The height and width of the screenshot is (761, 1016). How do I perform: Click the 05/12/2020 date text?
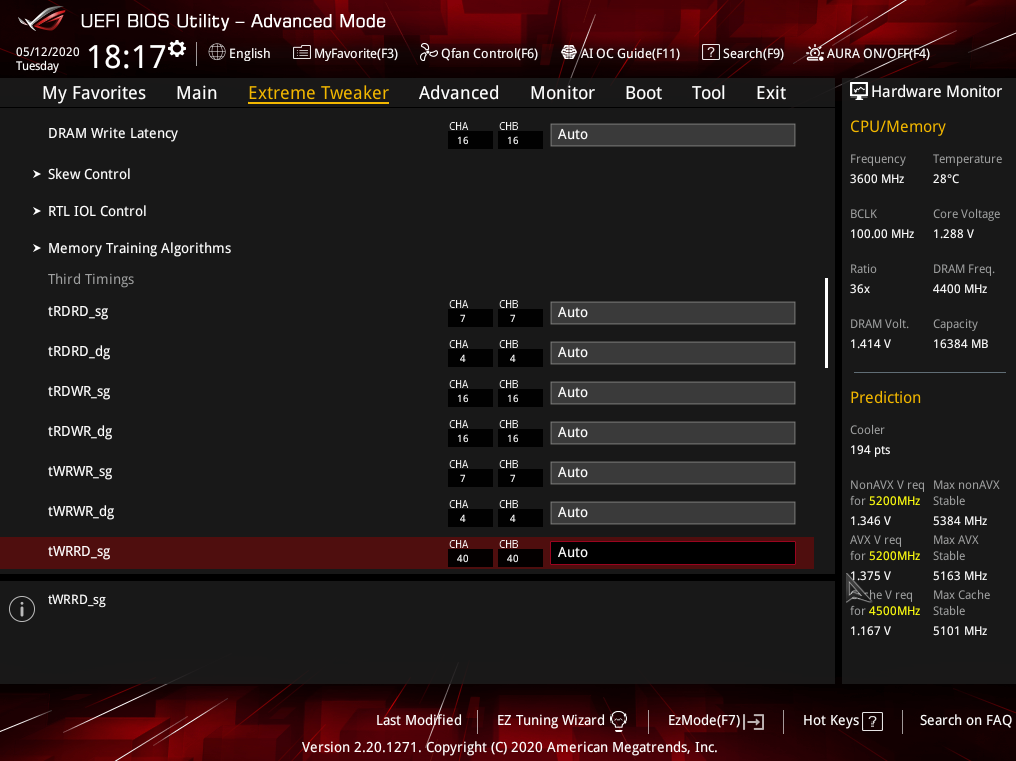47,52
